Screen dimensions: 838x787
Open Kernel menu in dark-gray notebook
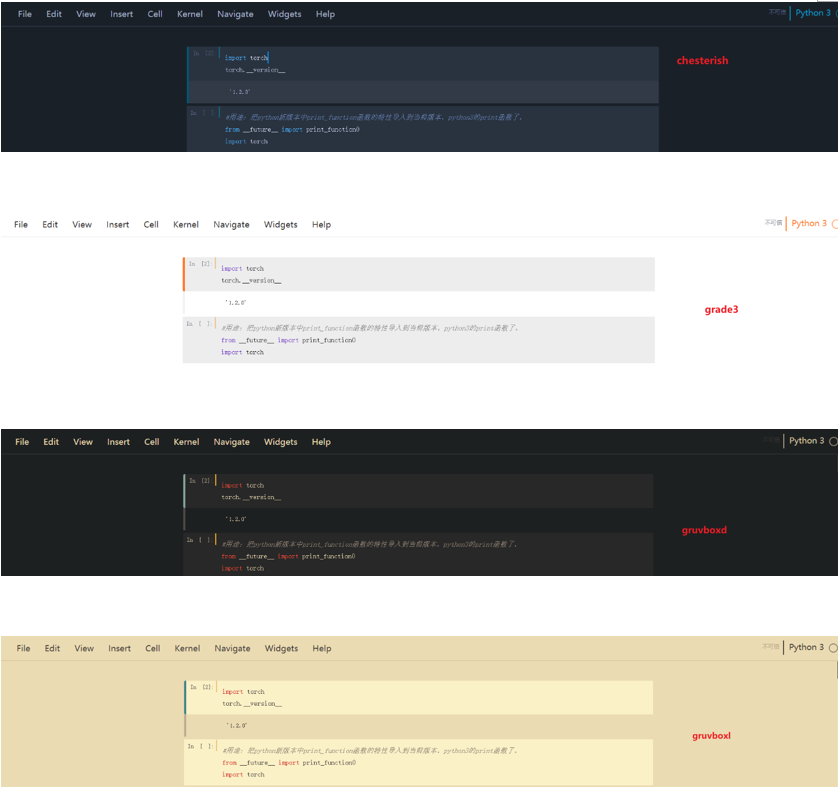tap(187, 442)
